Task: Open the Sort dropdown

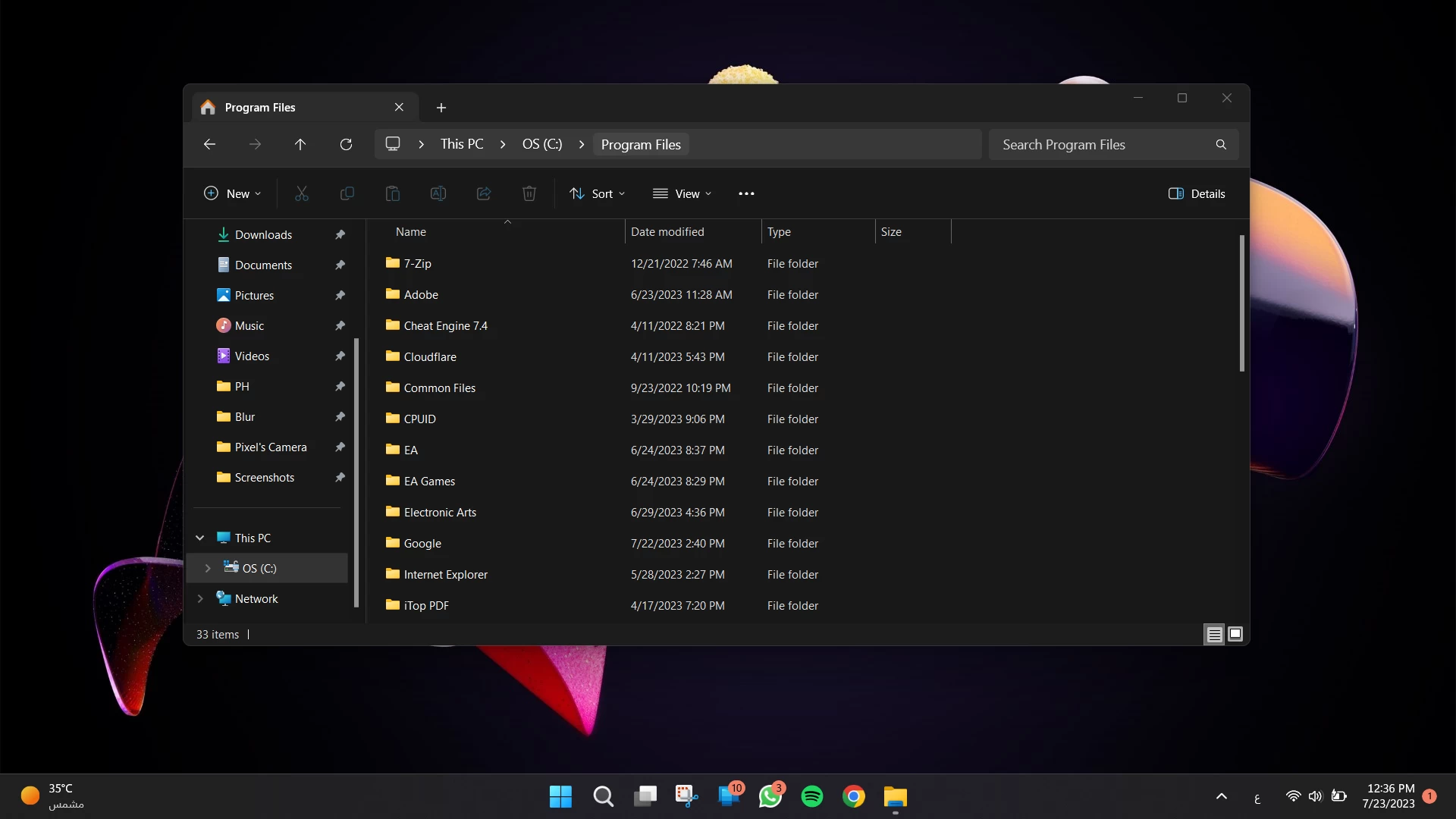Action: coord(598,193)
